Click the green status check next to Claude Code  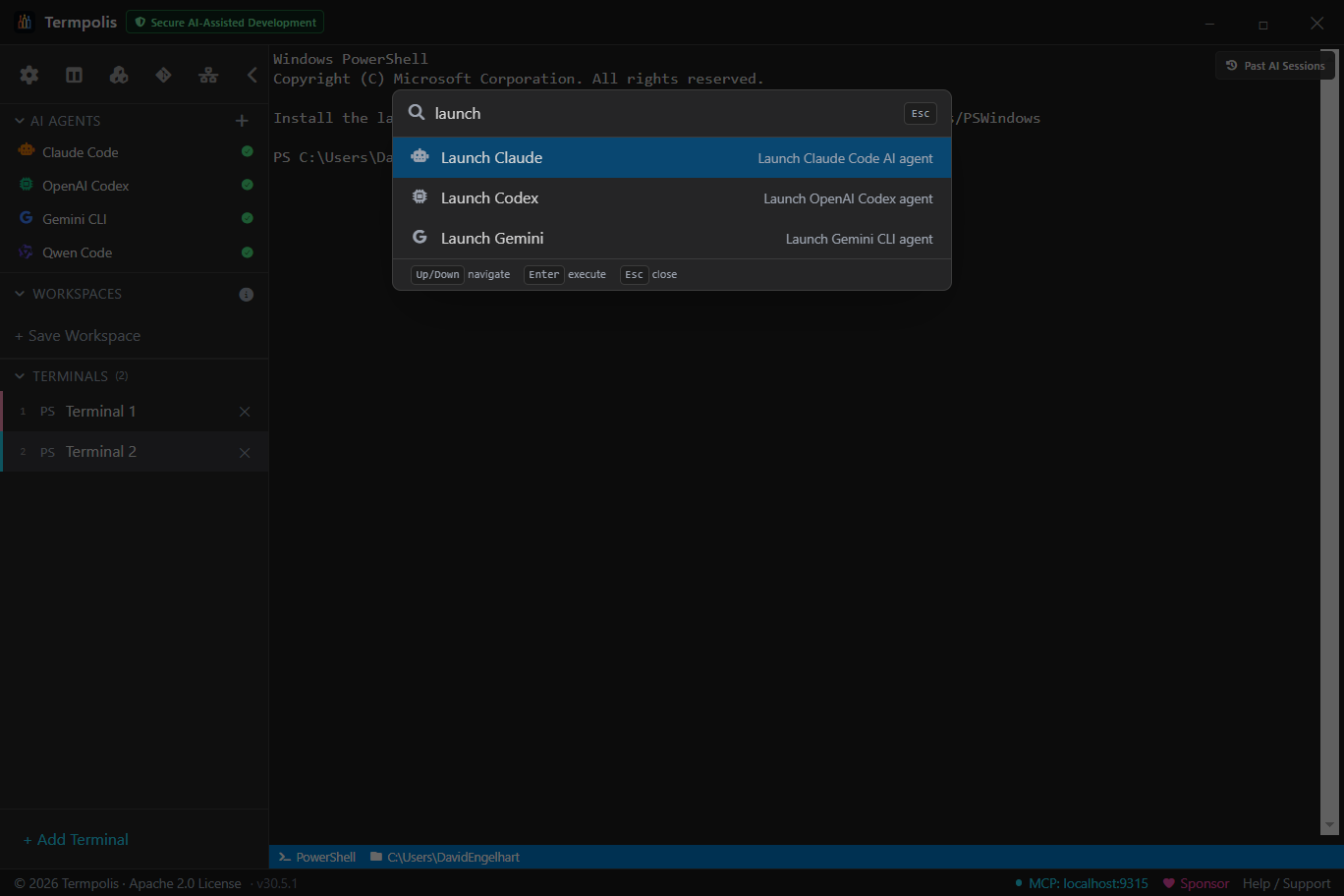[248, 151]
